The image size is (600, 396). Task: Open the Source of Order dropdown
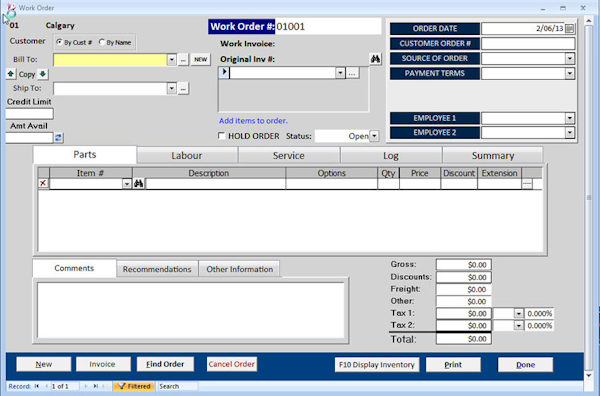pyautogui.click(x=569, y=58)
